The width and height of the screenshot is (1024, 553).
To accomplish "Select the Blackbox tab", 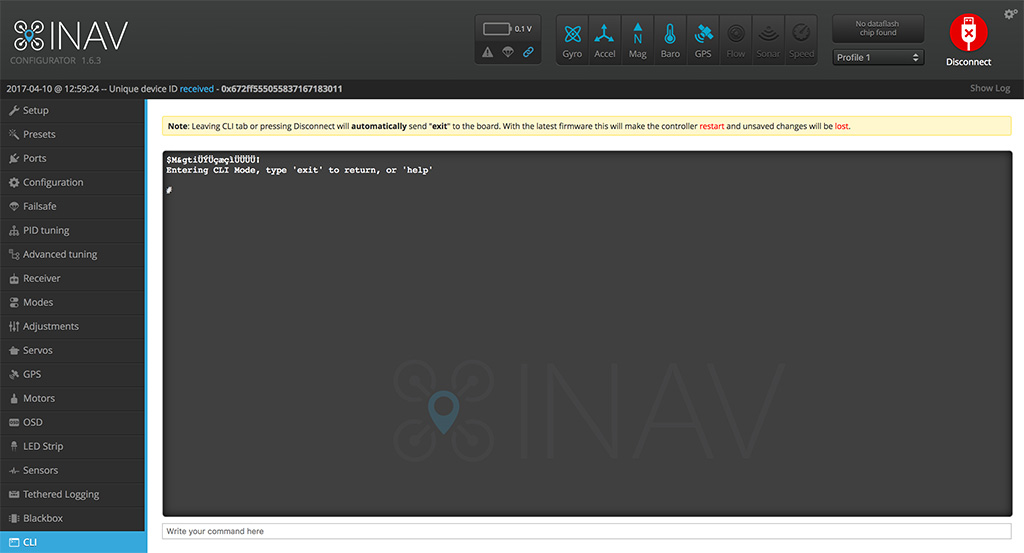I will pyautogui.click(x=43, y=518).
